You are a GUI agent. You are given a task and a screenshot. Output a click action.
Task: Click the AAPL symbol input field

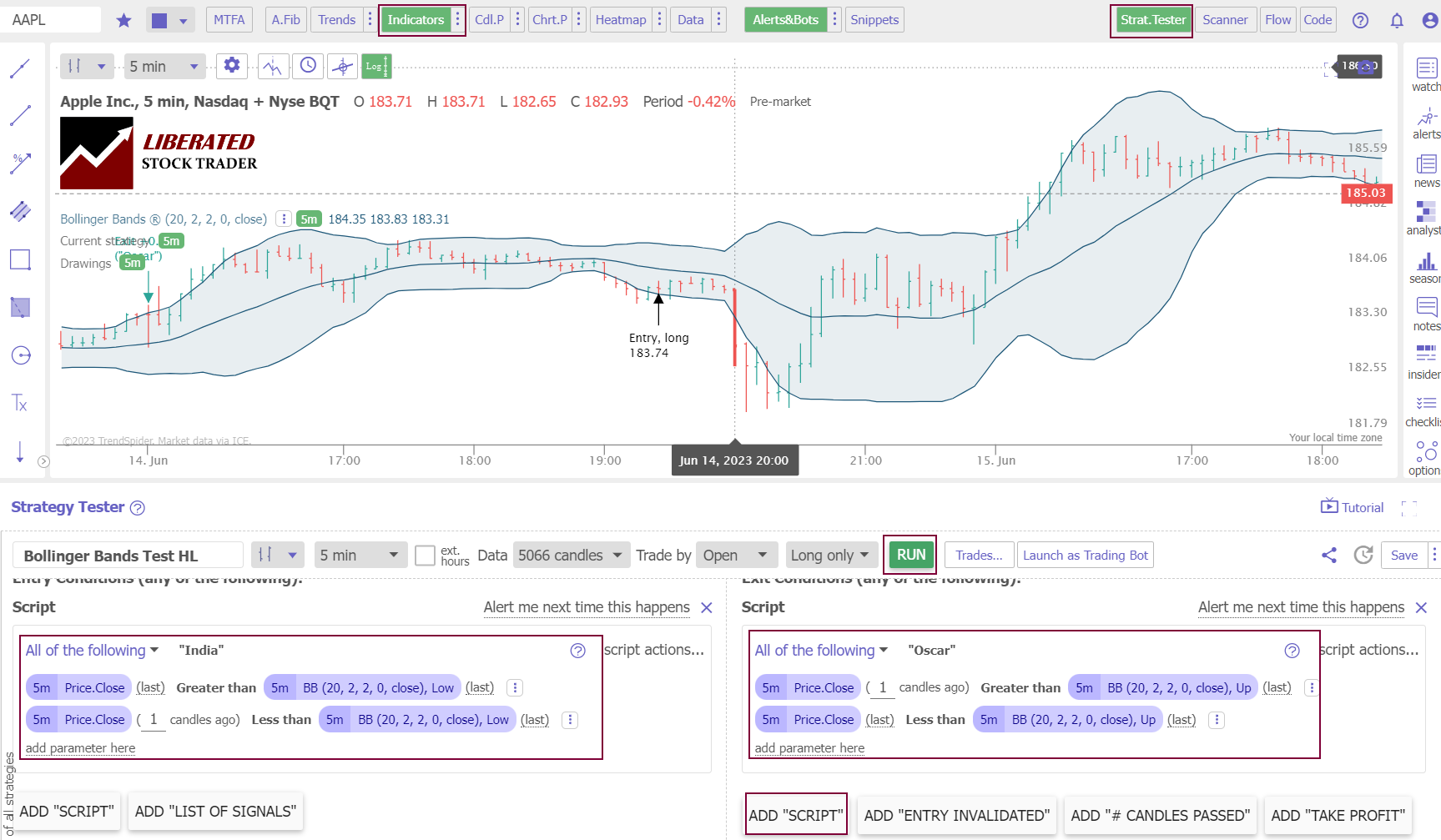[x=50, y=19]
